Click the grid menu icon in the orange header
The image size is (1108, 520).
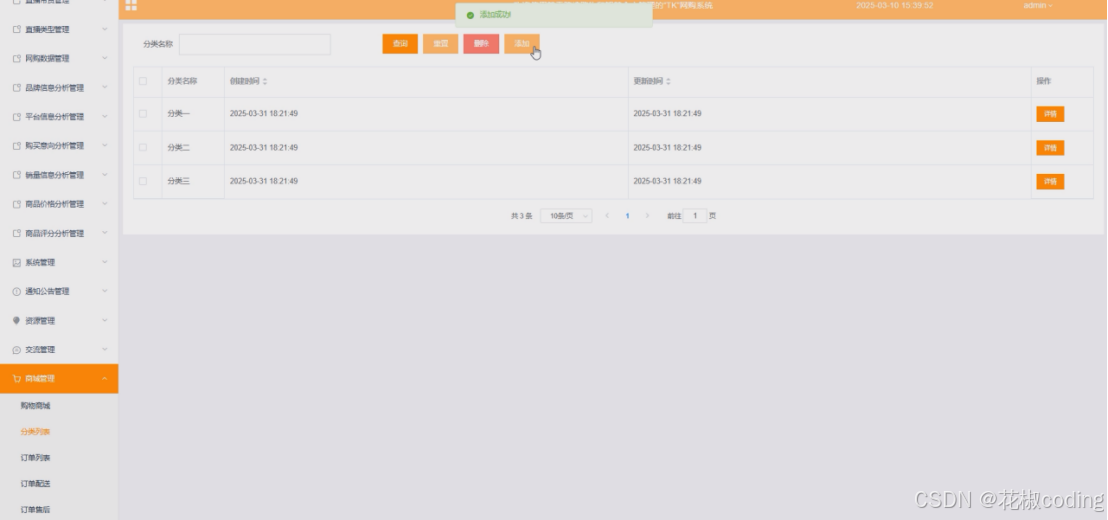pos(131,6)
